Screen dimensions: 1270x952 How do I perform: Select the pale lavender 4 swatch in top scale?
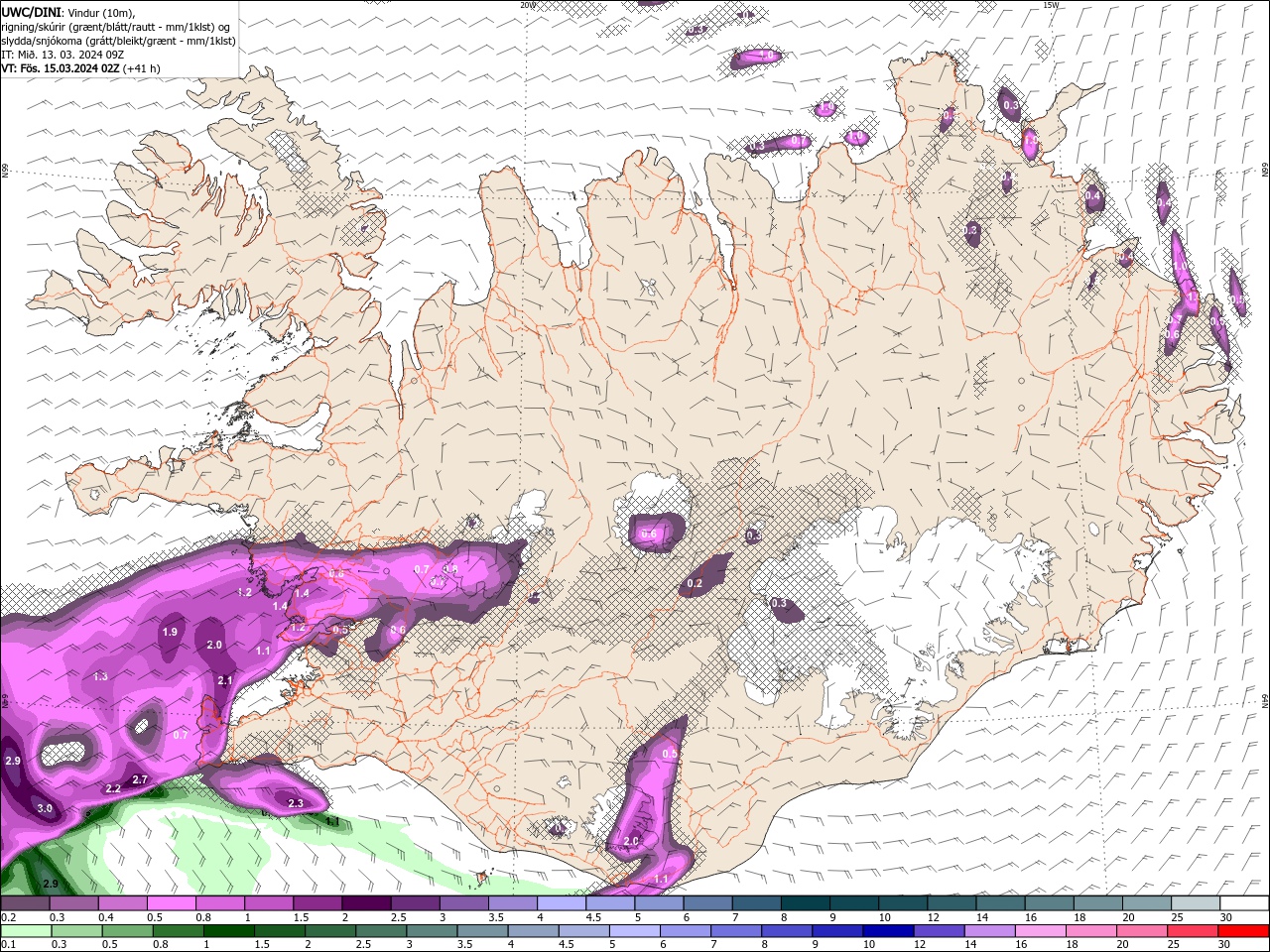coord(560,903)
